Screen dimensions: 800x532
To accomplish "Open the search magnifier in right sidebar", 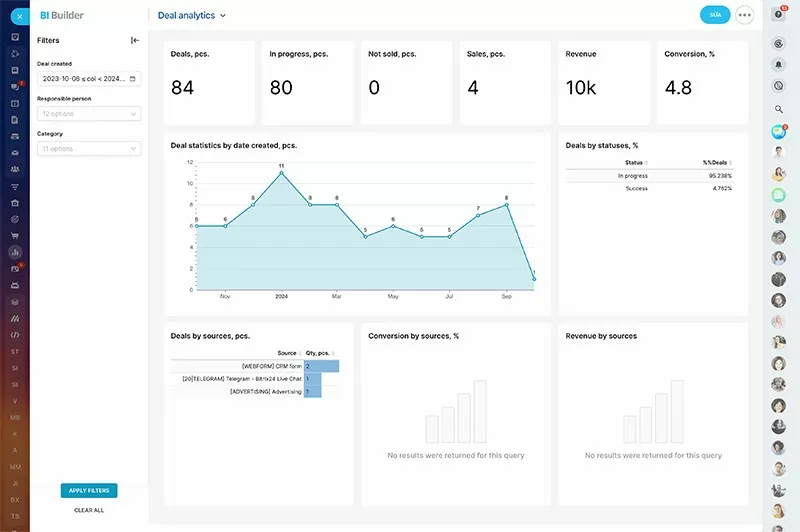I will coord(779,109).
